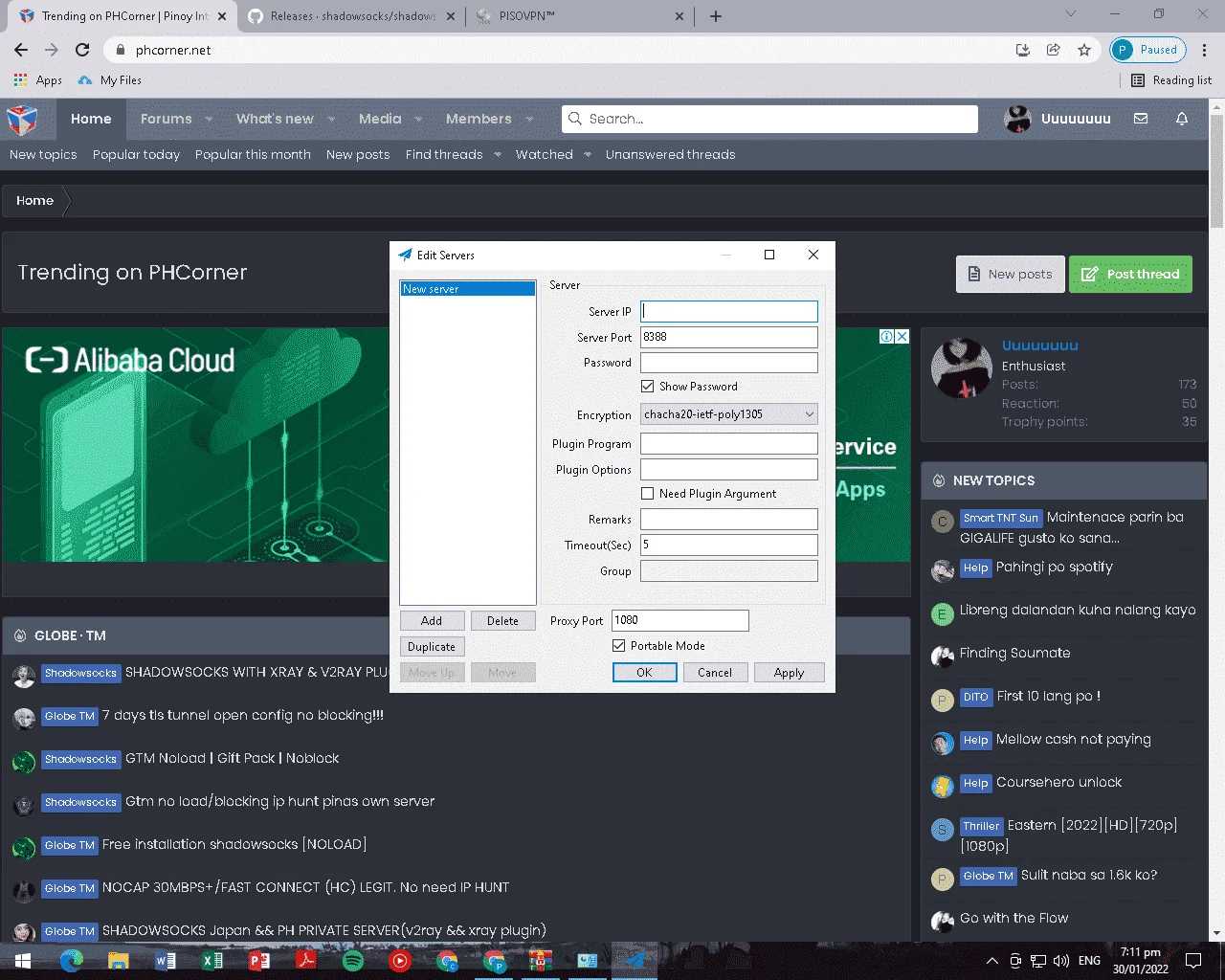
Task: Open Excel from the taskbar
Action: point(212,960)
